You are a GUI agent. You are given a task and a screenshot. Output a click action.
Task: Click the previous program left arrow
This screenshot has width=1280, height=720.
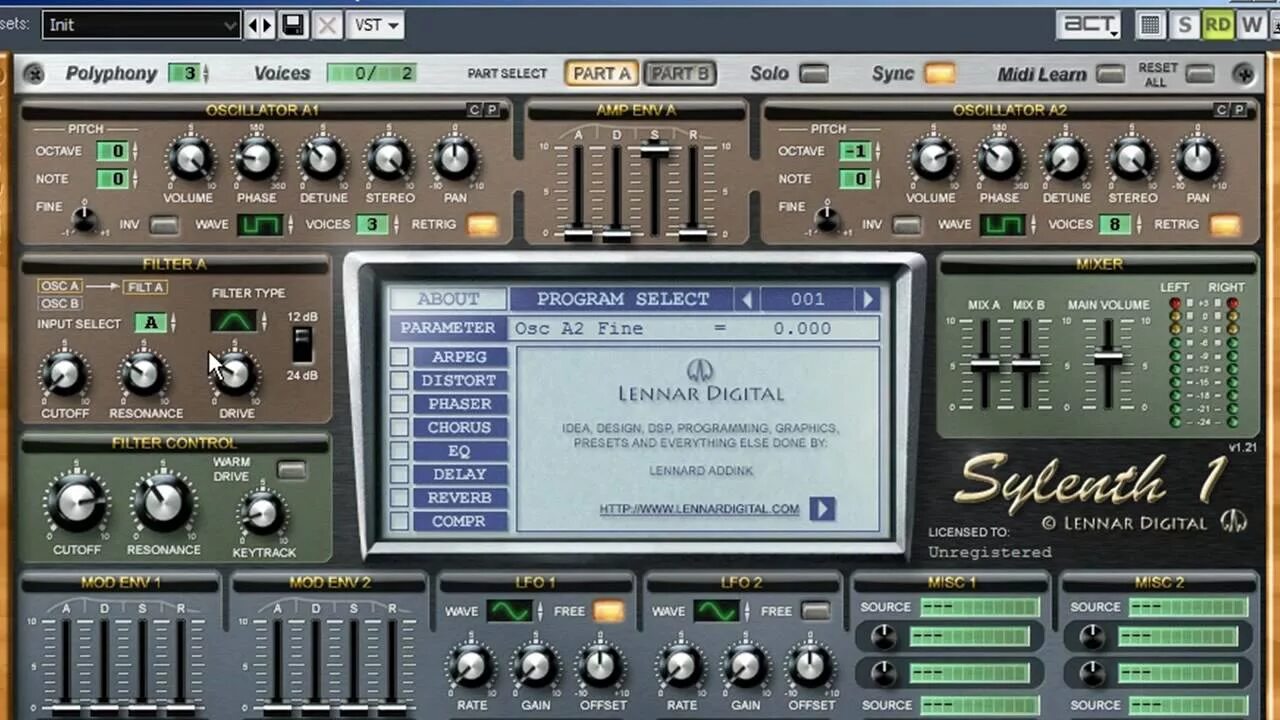[x=747, y=299]
